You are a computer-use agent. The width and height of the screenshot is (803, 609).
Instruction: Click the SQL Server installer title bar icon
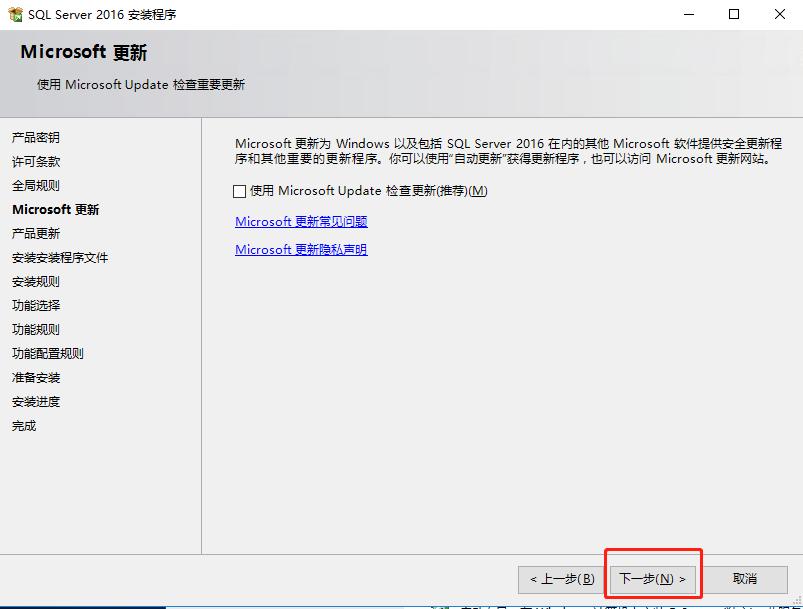click(15, 14)
